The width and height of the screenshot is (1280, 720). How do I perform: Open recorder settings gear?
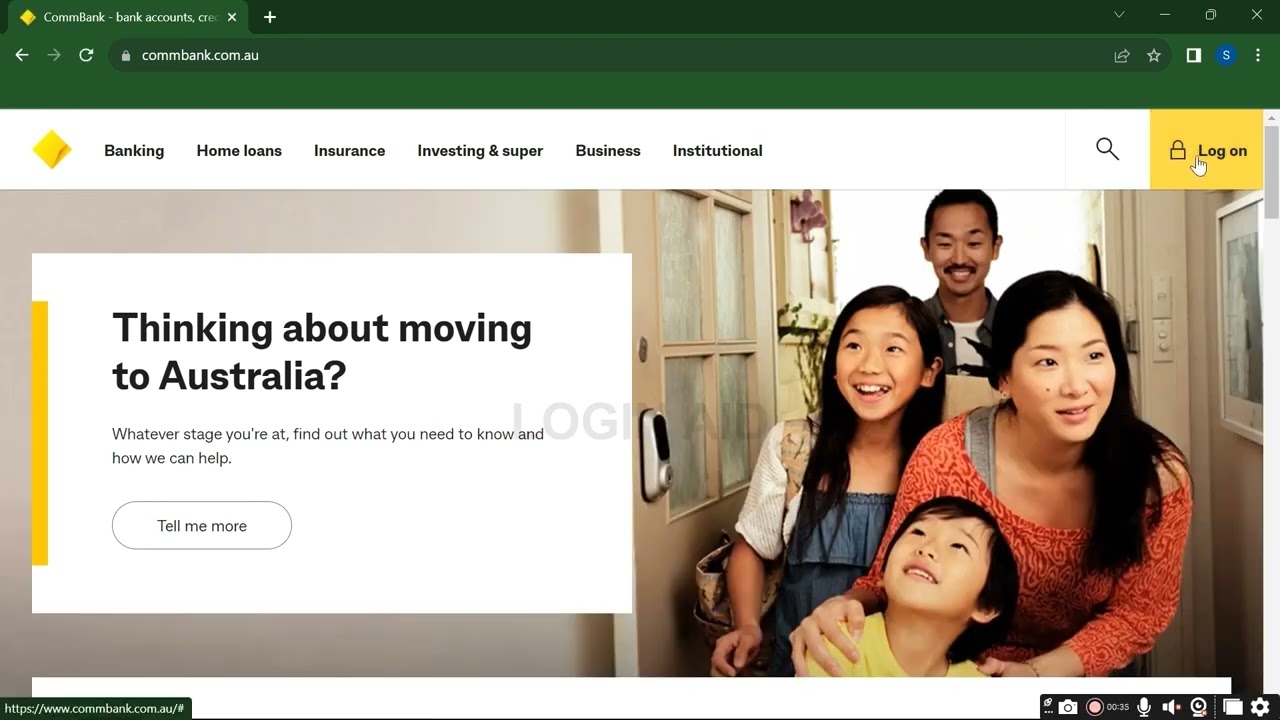[1260, 707]
